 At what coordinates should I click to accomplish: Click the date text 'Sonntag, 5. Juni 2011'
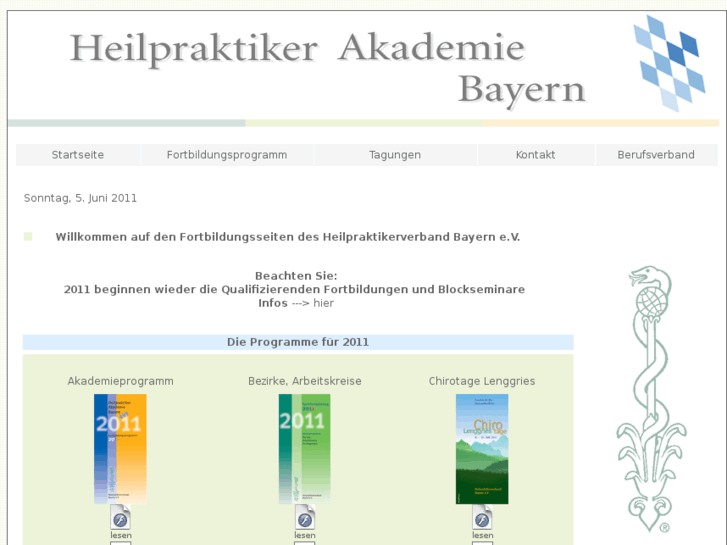80,199
